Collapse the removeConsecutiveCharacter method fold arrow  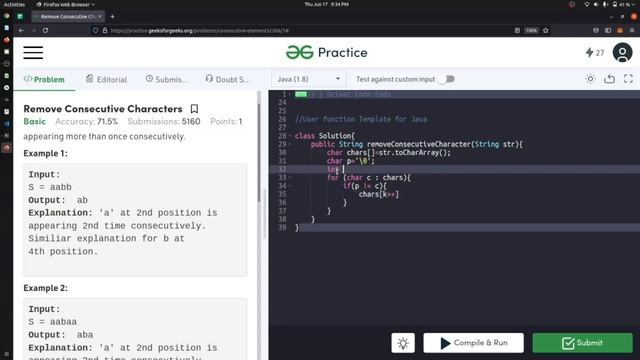[x=290, y=144]
